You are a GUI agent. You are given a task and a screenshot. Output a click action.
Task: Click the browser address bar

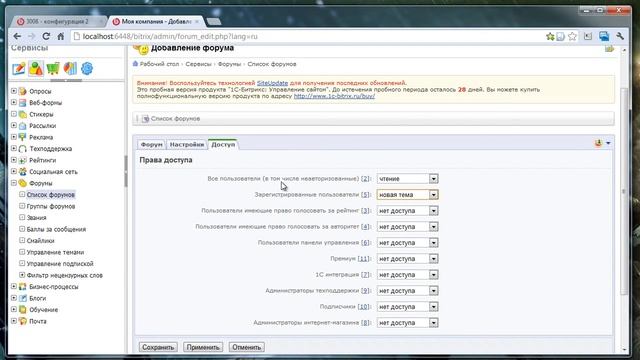coord(306,36)
